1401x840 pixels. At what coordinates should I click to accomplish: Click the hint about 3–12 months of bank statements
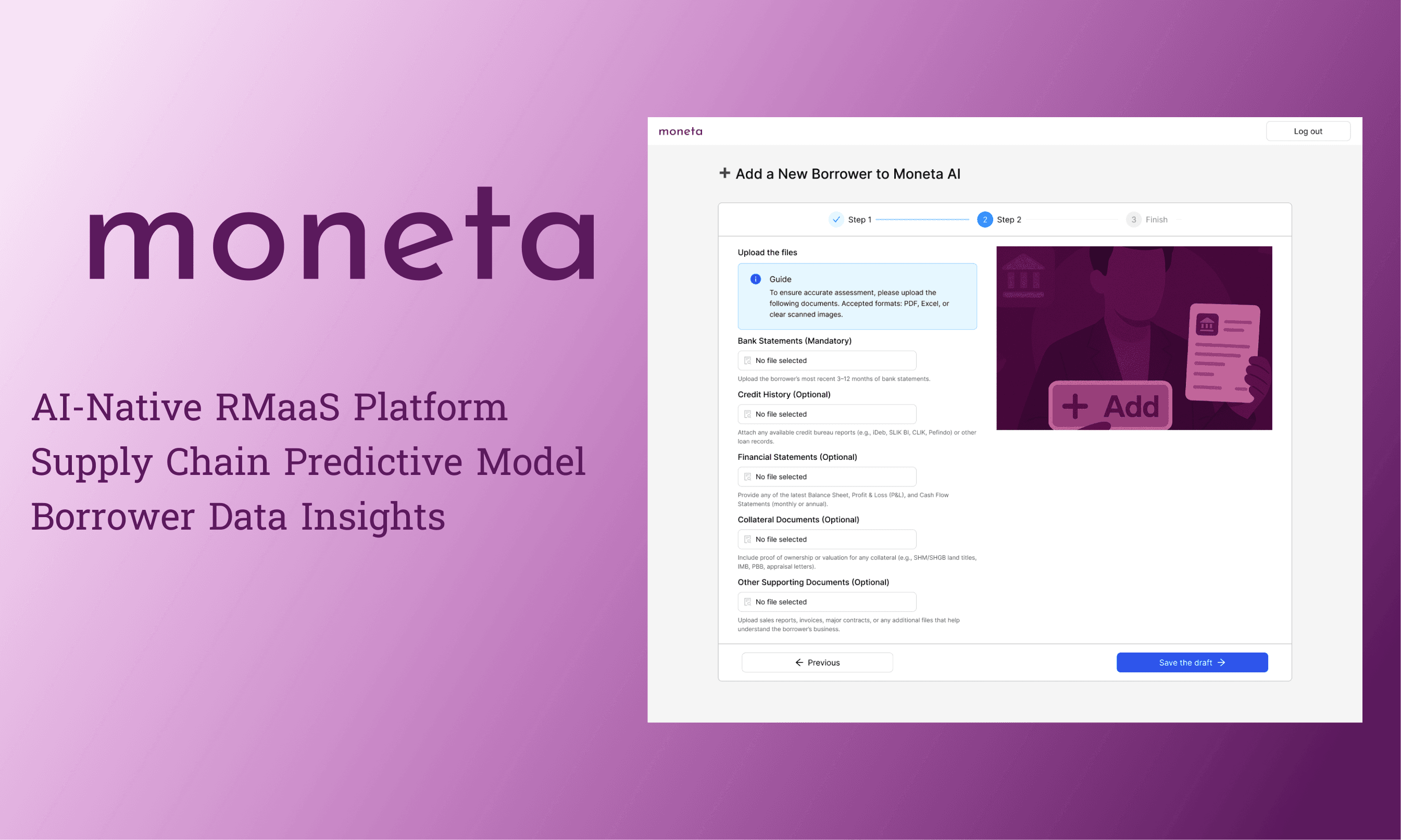coord(833,379)
